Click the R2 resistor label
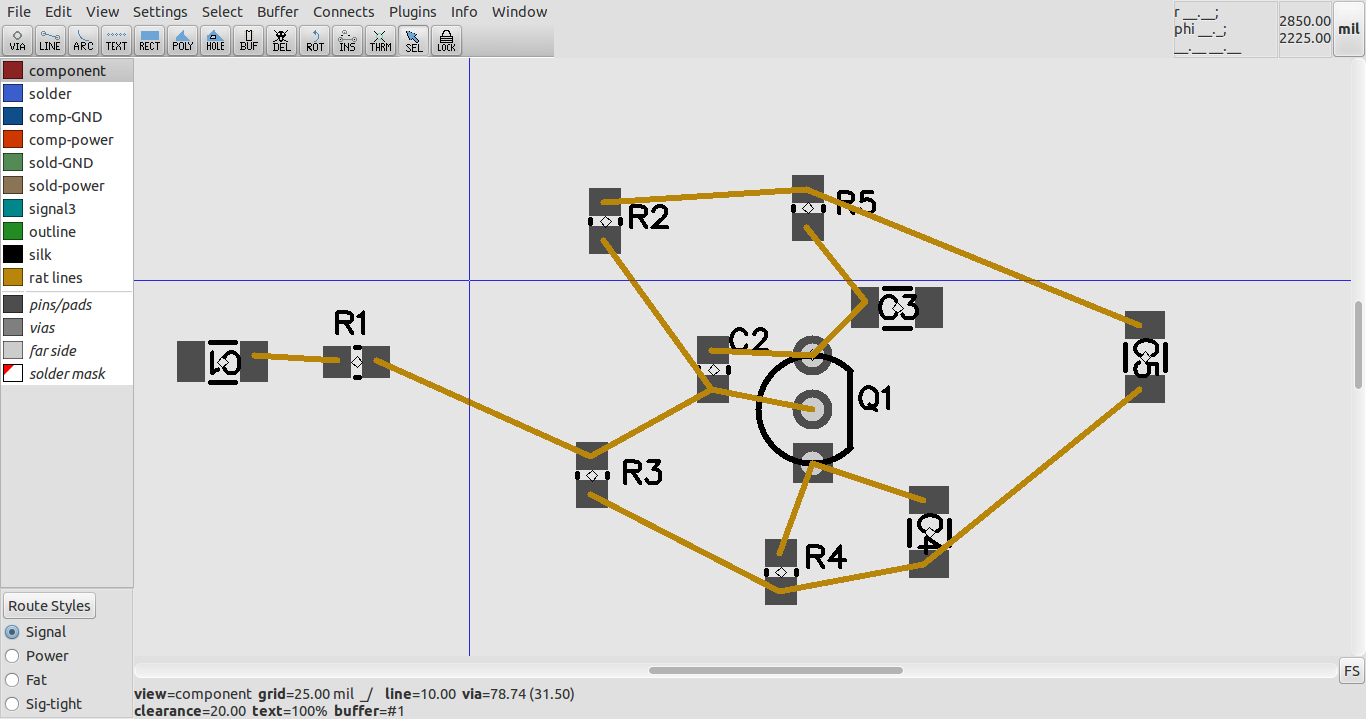Image resolution: width=1366 pixels, height=719 pixels. (x=649, y=217)
